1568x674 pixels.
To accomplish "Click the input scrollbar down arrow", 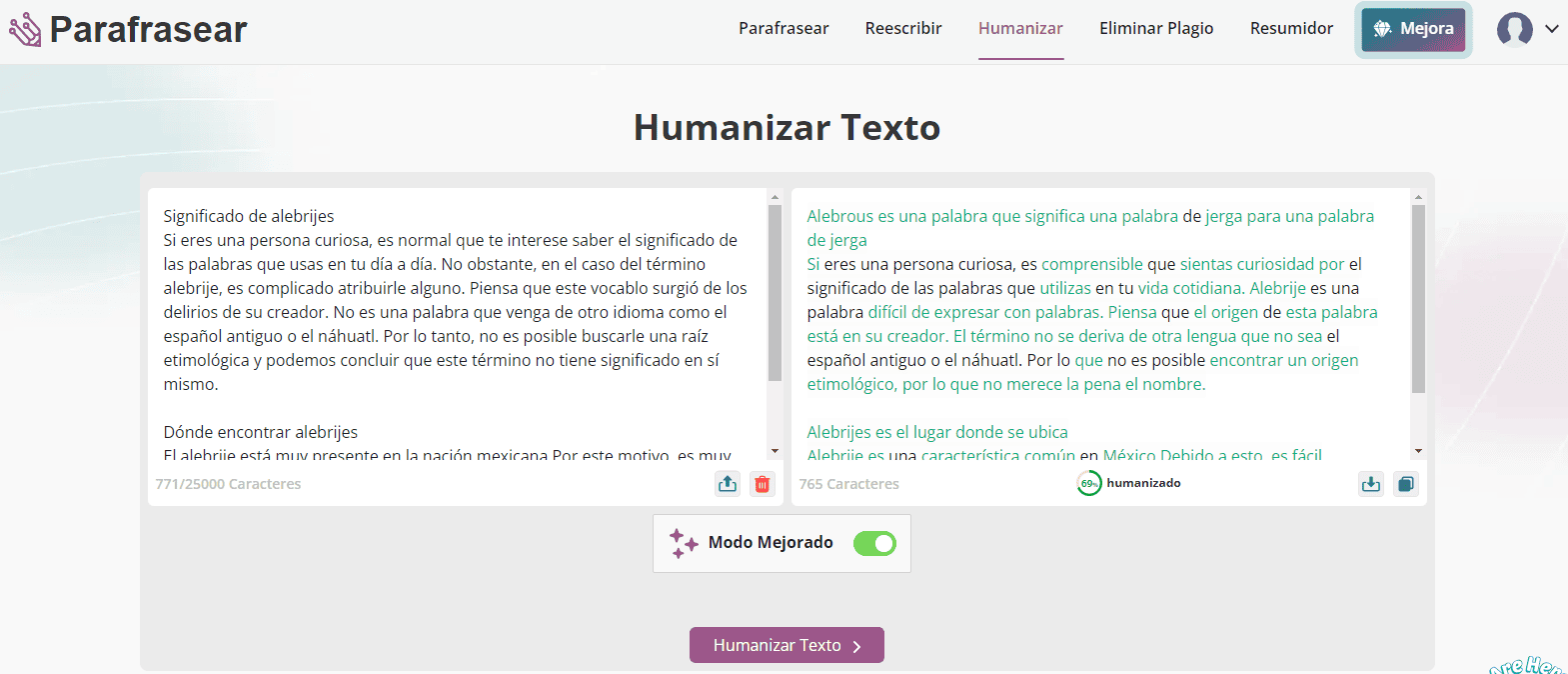I will pos(775,452).
